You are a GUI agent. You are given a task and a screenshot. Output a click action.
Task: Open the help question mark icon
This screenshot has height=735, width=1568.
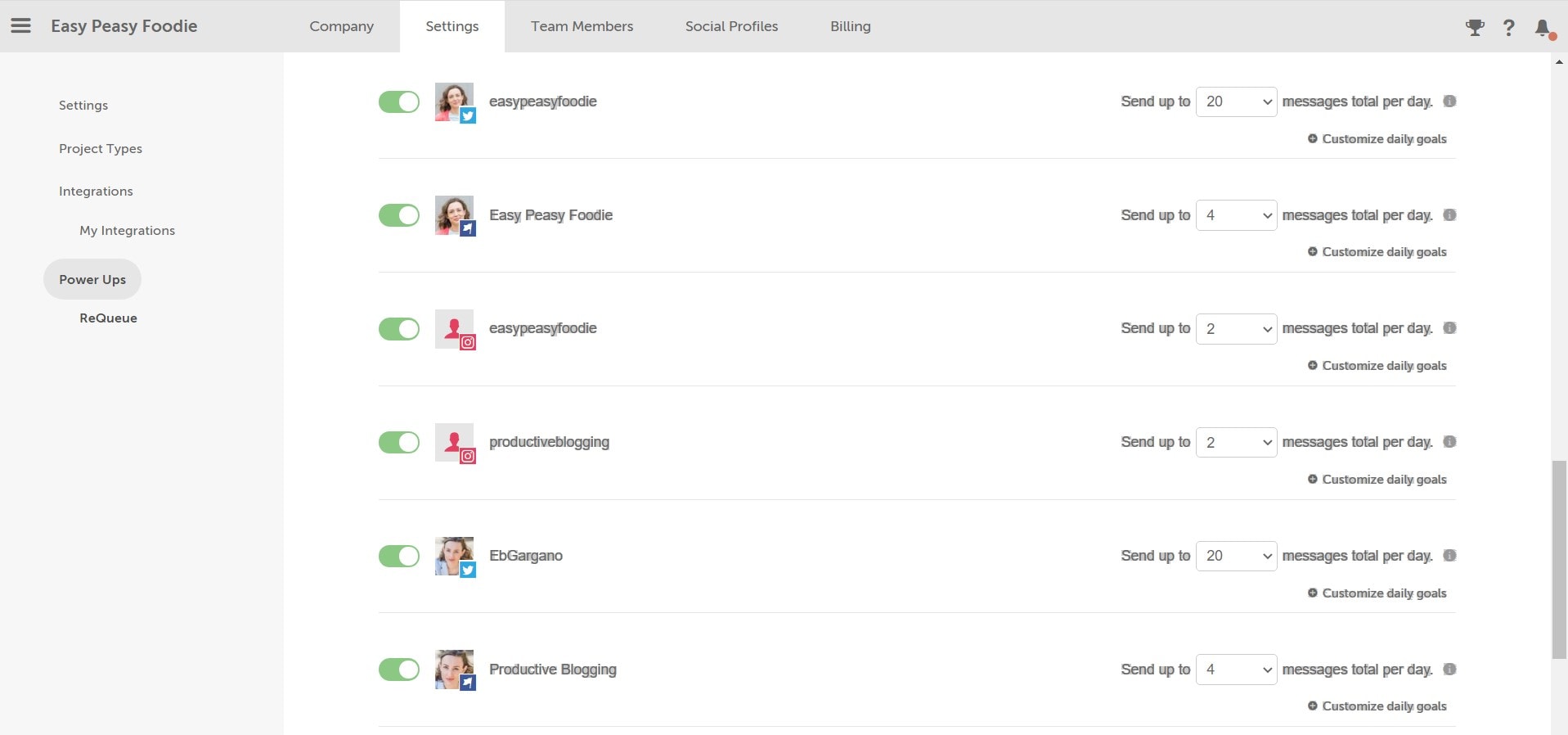(1509, 28)
